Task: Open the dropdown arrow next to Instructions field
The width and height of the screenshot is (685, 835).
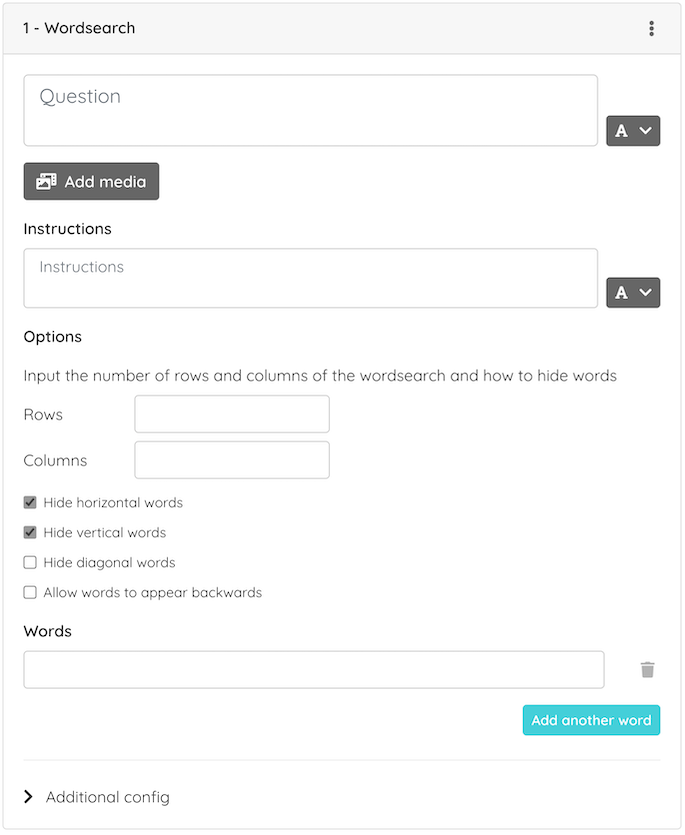Action: click(x=645, y=292)
